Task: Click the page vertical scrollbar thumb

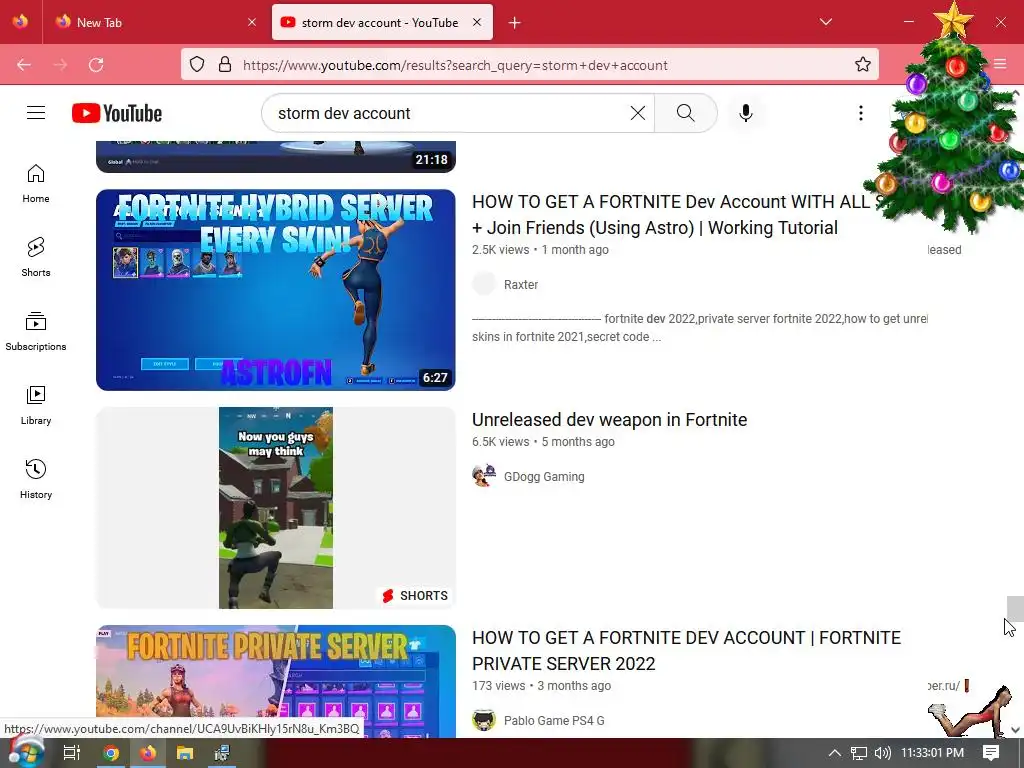Action: click(1015, 609)
